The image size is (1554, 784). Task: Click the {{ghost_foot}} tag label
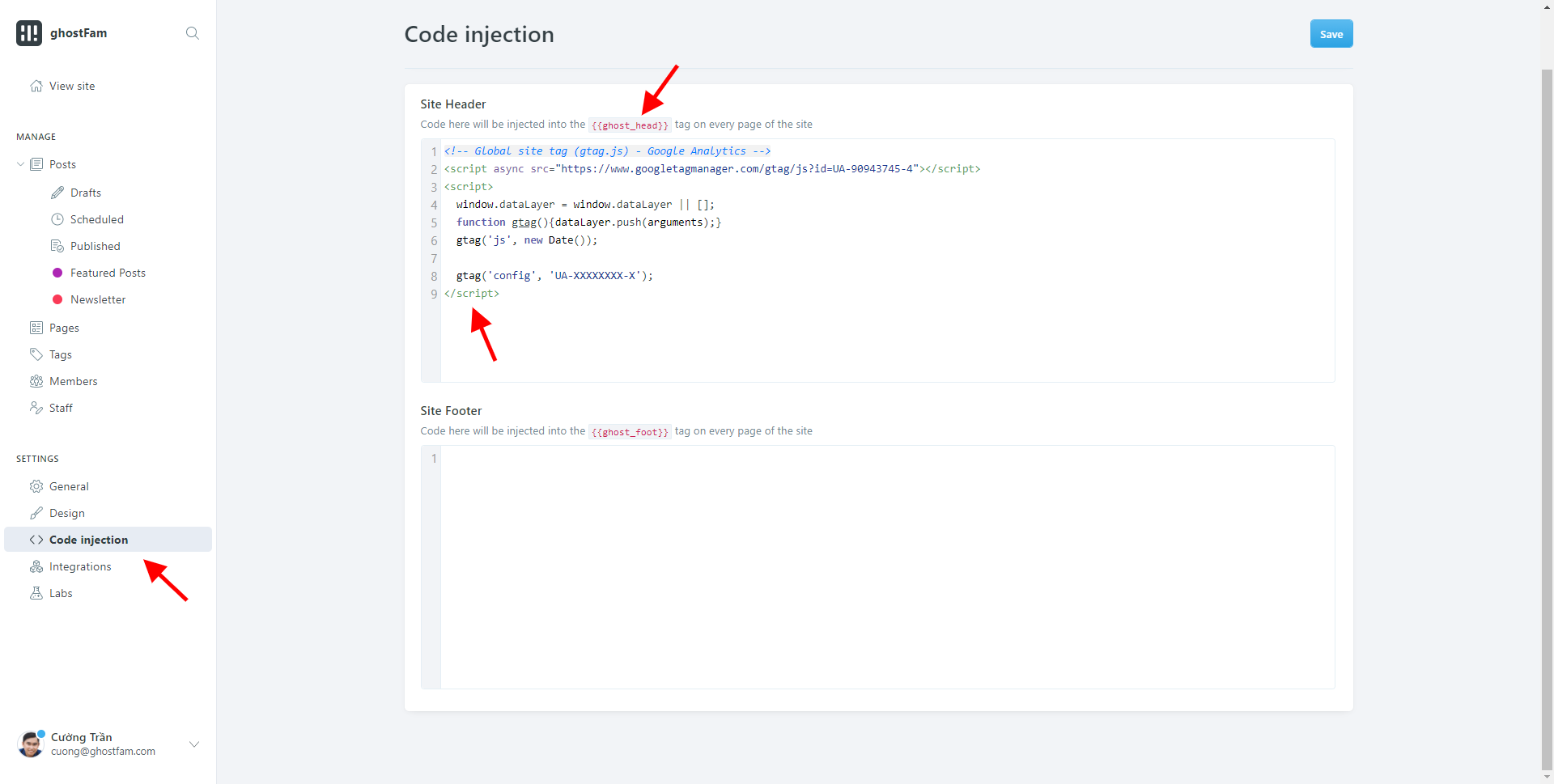coord(630,432)
